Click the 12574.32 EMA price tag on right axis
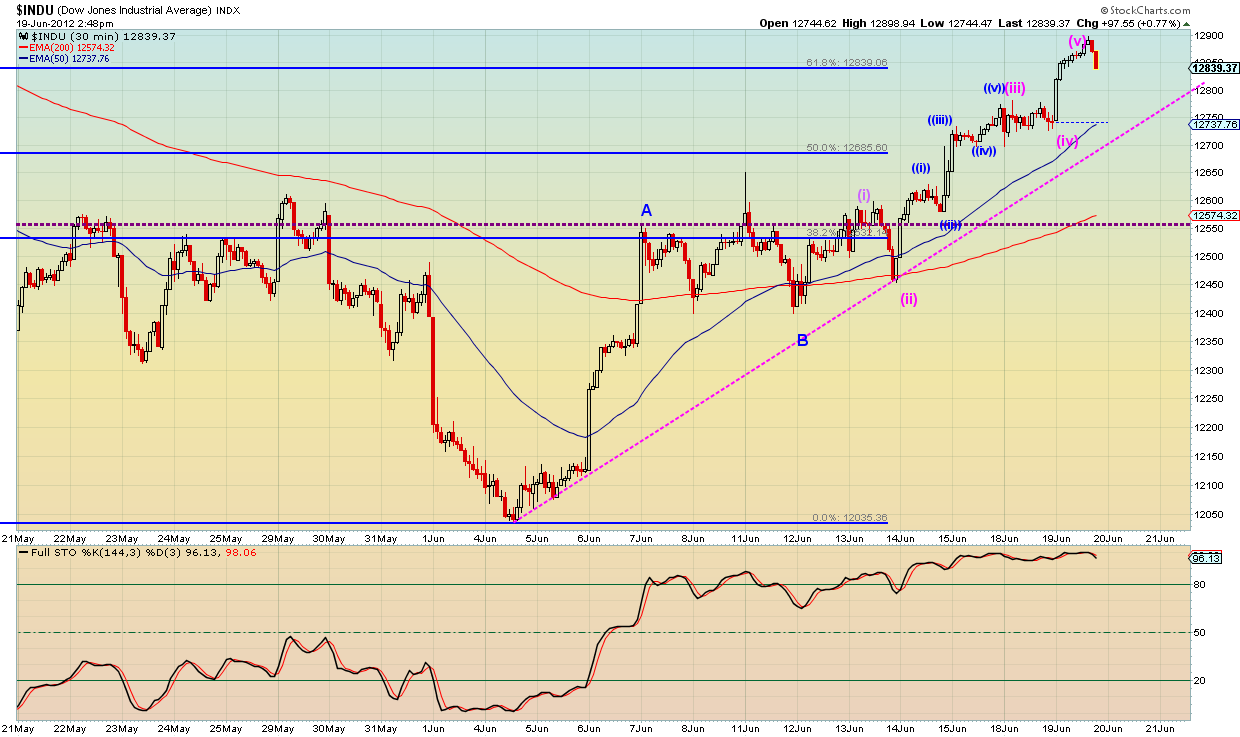Screen dimensions: 1240x737 click(1216, 215)
